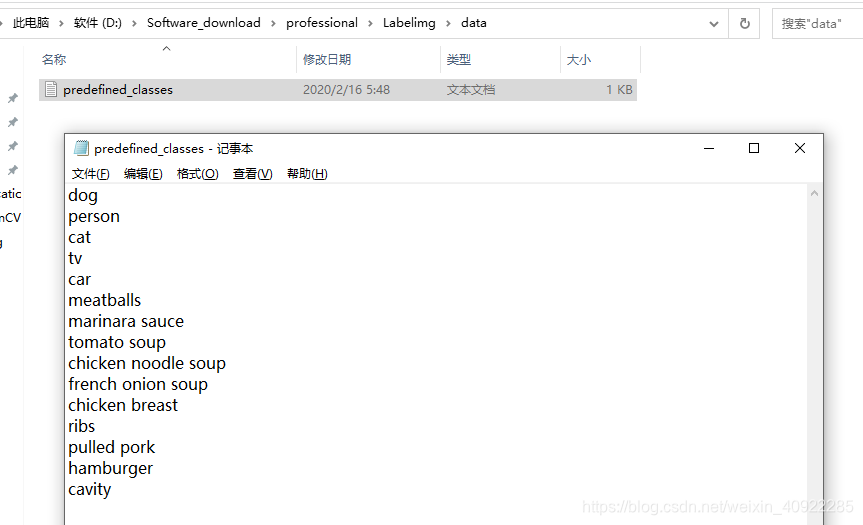Click the line 'cavity' in Notepad

click(x=90, y=489)
